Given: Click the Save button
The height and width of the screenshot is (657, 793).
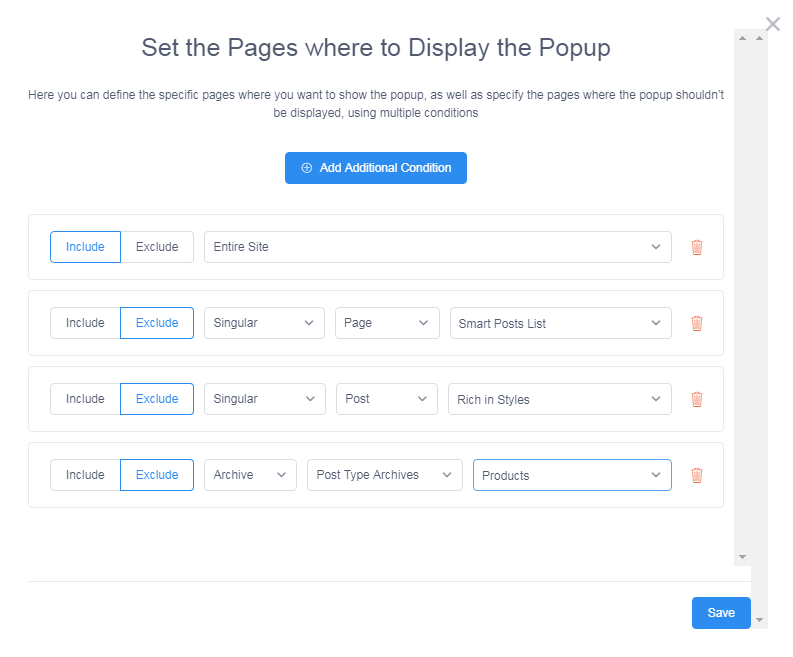Looking at the screenshot, I should [721, 612].
